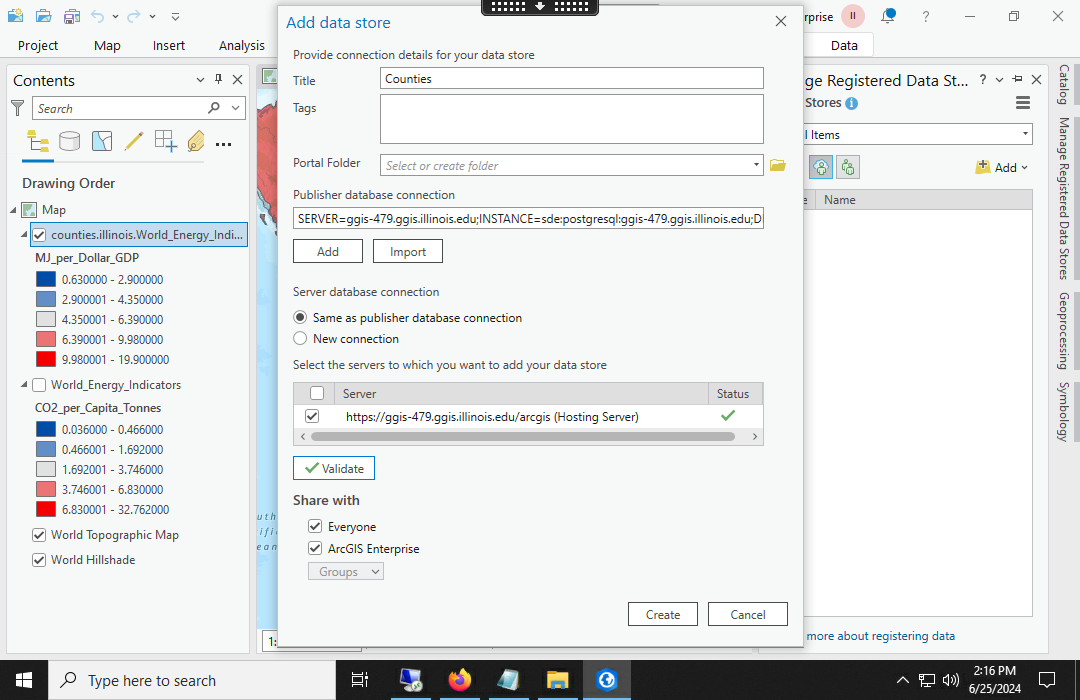Open Firefox from the taskbar
The width and height of the screenshot is (1080, 700).
click(x=459, y=680)
